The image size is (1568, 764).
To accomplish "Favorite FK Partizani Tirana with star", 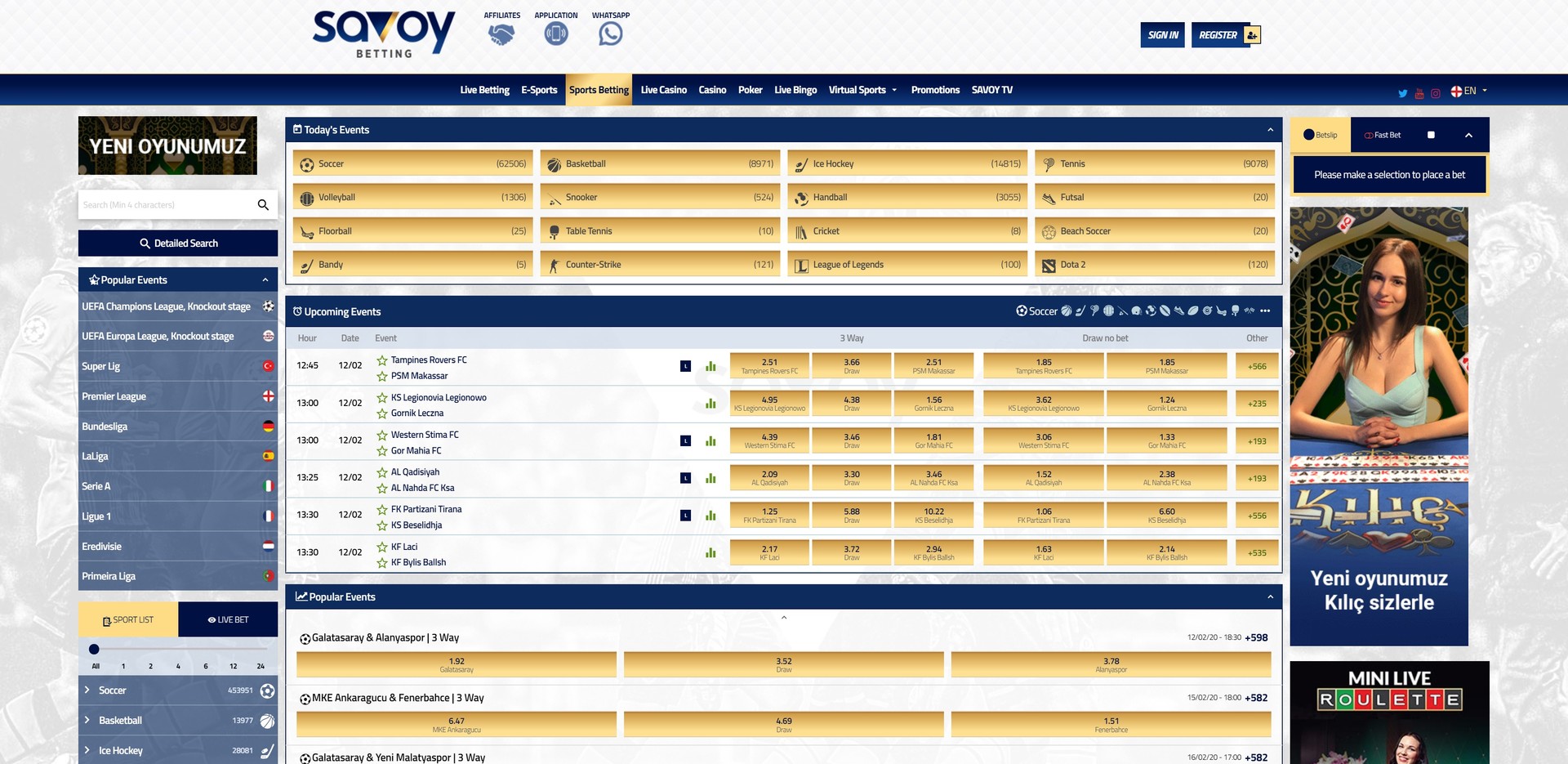I will 381,510.
